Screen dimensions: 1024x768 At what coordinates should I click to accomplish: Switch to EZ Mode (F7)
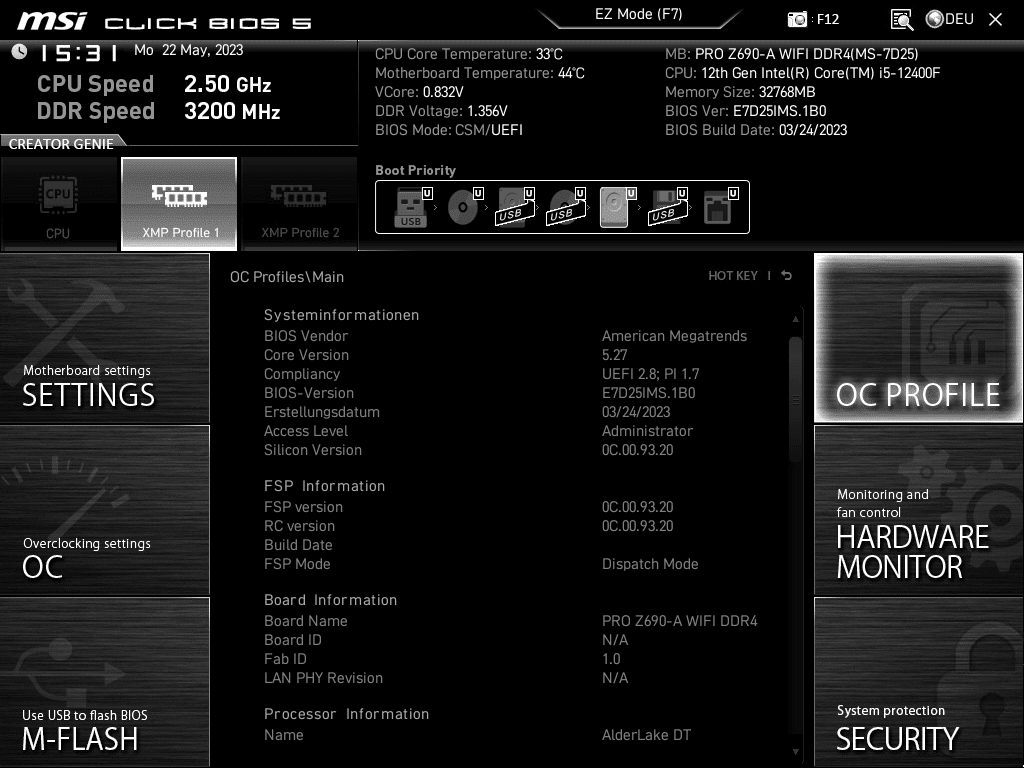coord(639,14)
